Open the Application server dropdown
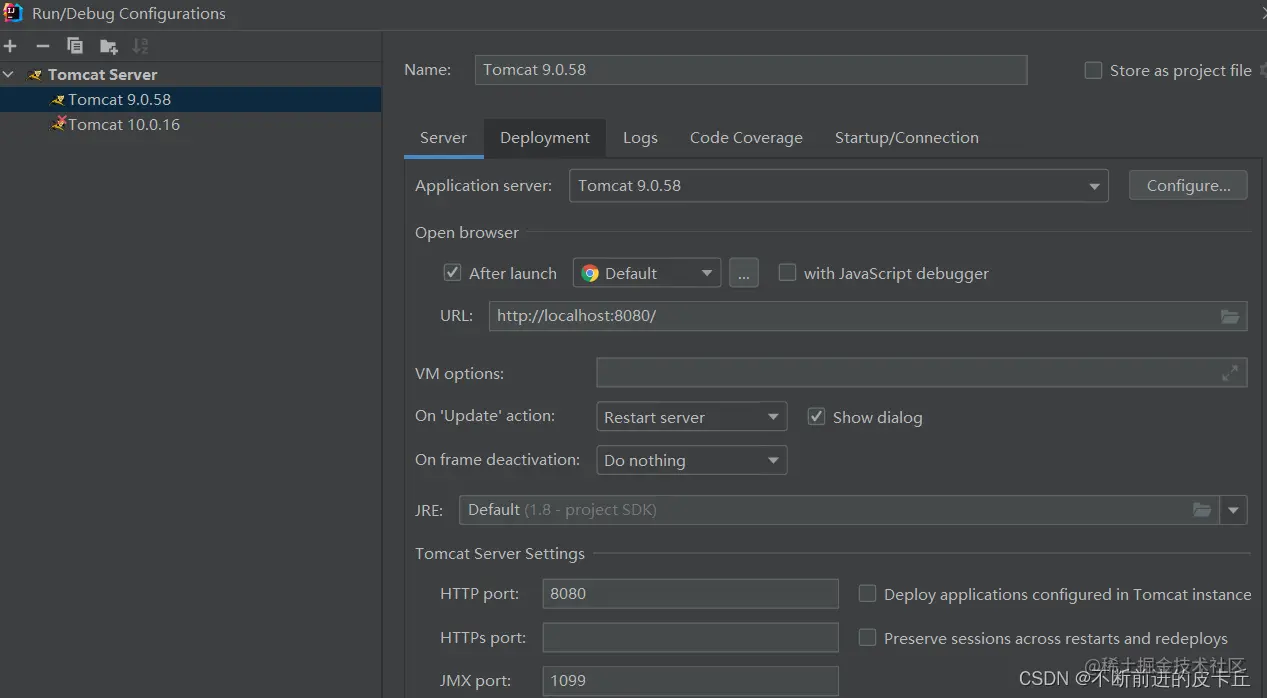Viewport: 1267px width, 698px height. coord(838,186)
